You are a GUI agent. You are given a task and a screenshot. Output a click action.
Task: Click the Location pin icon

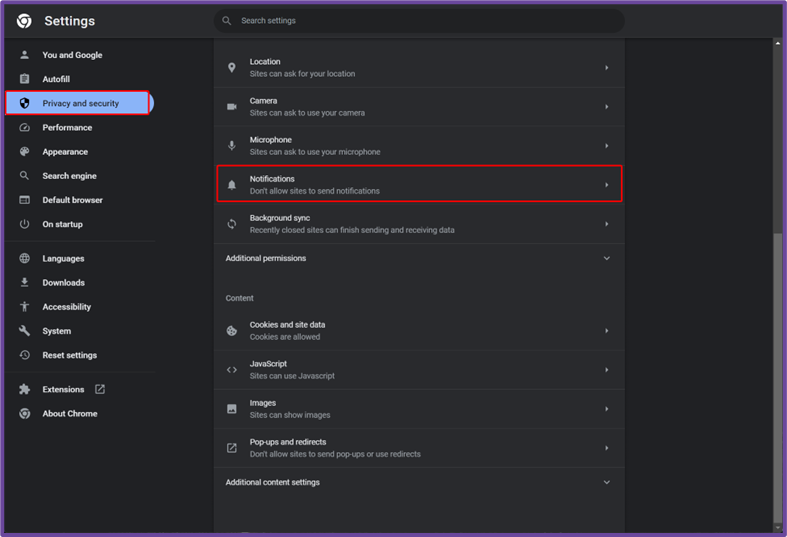click(x=231, y=68)
